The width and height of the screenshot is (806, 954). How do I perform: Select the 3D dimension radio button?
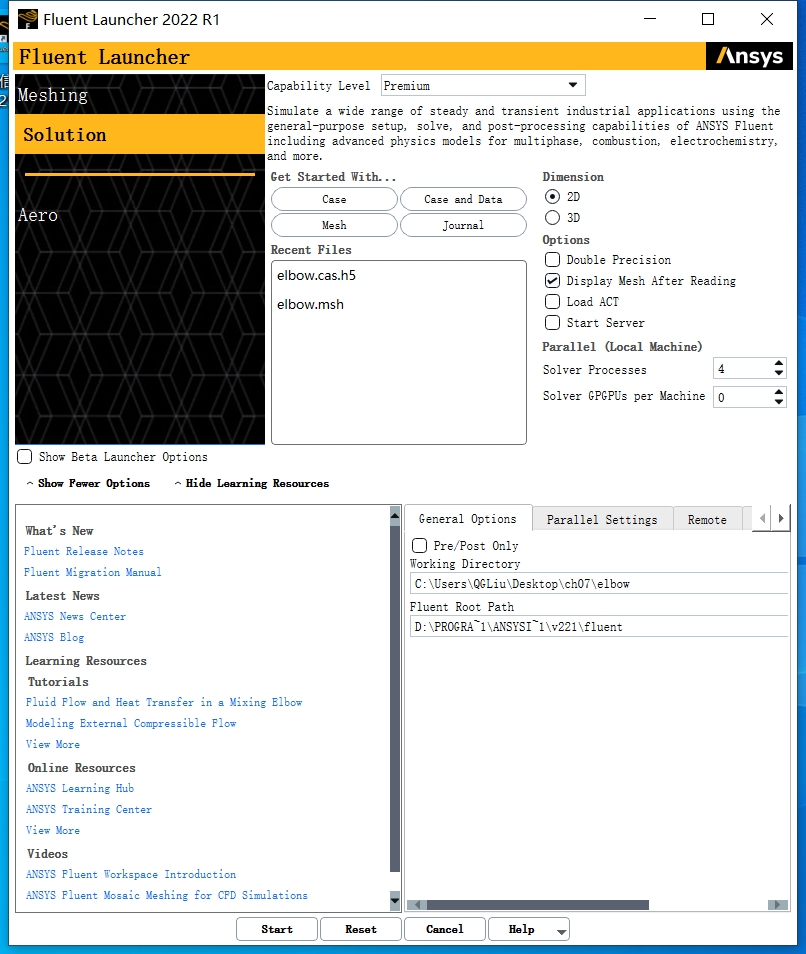coord(552,217)
